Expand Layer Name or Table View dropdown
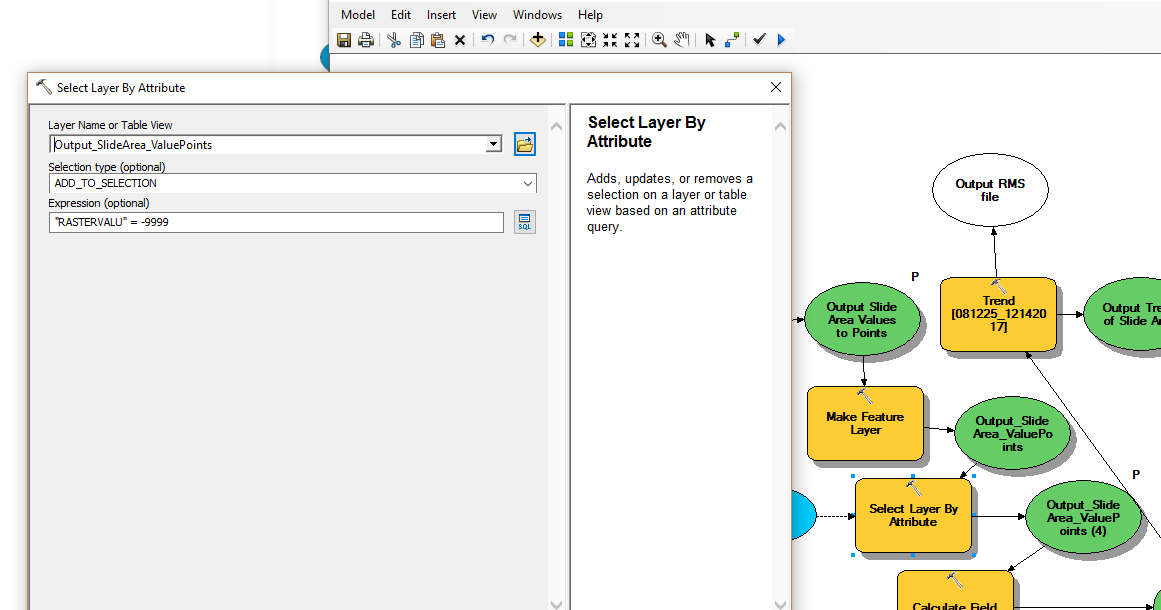Screen dimensions: 1161x610 pyautogui.click(x=494, y=144)
